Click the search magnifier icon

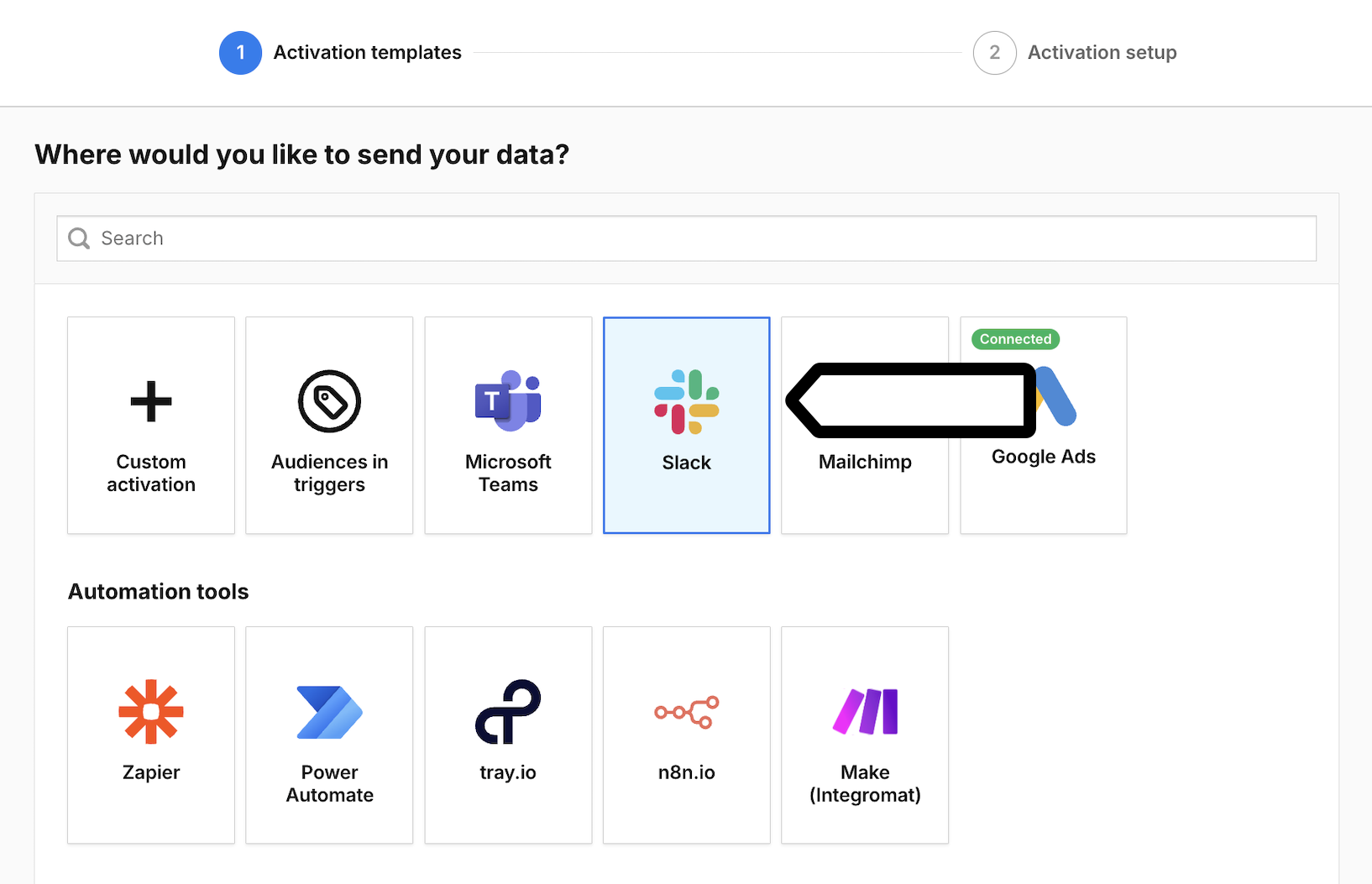point(79,238)
